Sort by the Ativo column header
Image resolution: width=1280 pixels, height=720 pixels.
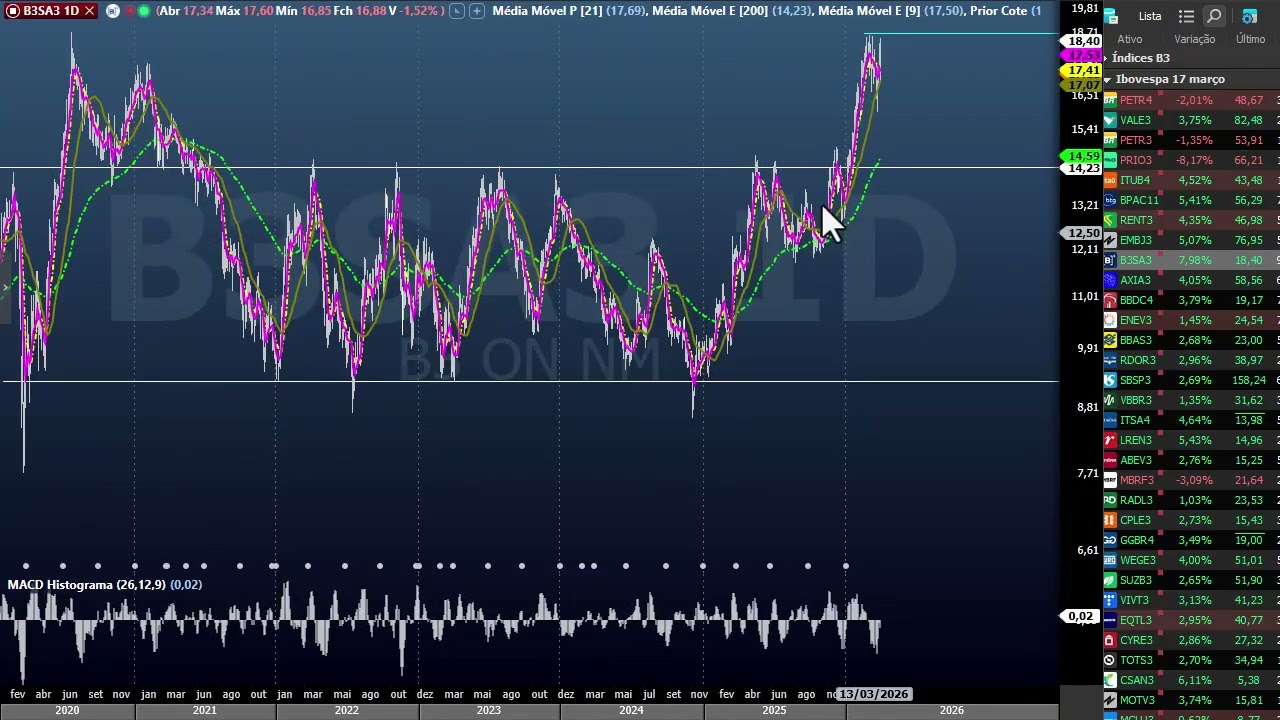pyautogui.click(x=1130, y=39)
